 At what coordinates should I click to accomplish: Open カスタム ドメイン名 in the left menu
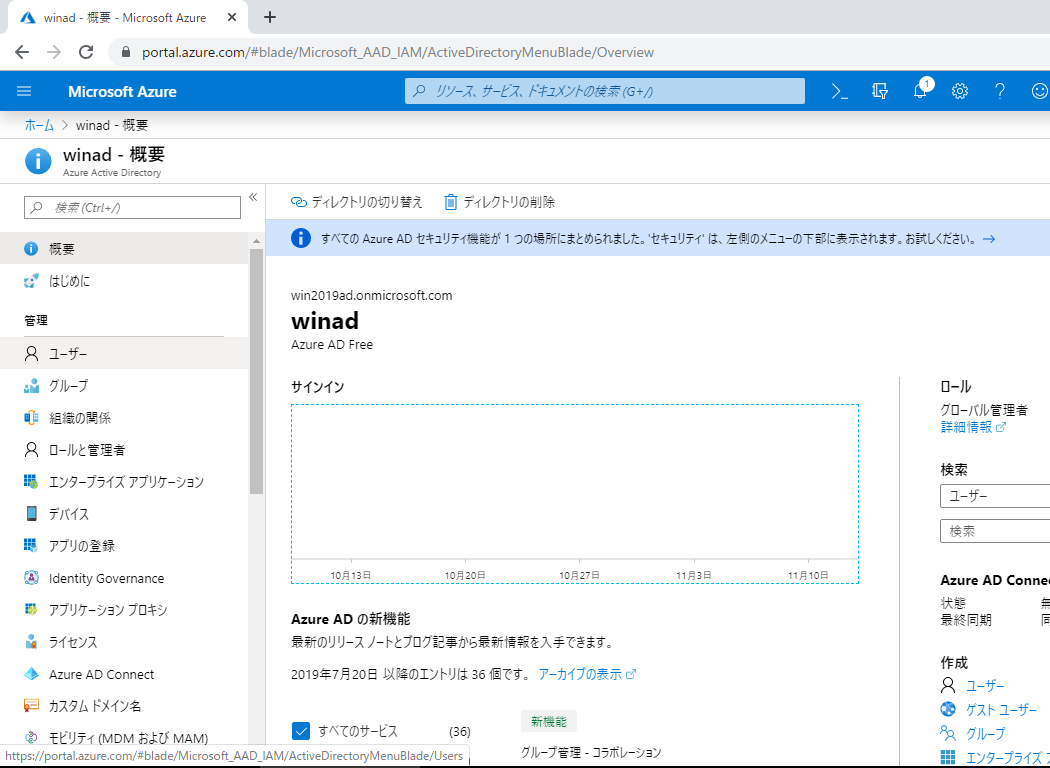[124, 706]
